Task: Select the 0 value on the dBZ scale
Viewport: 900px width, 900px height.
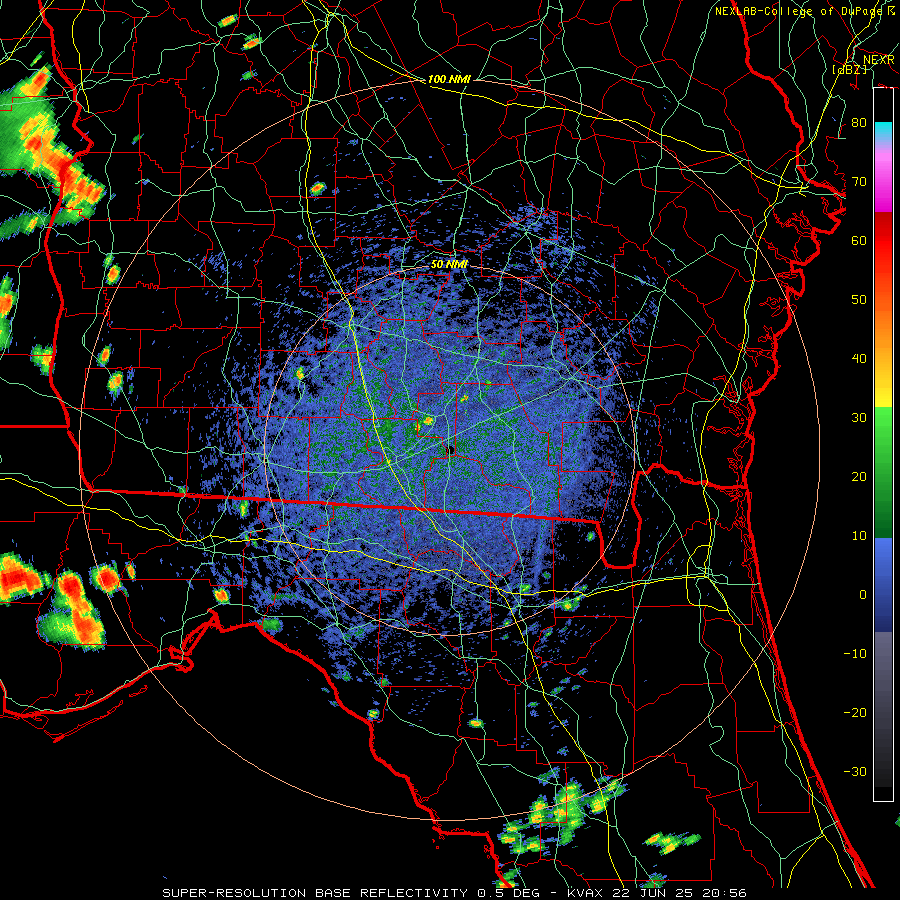Action: (x=863, y=595)
